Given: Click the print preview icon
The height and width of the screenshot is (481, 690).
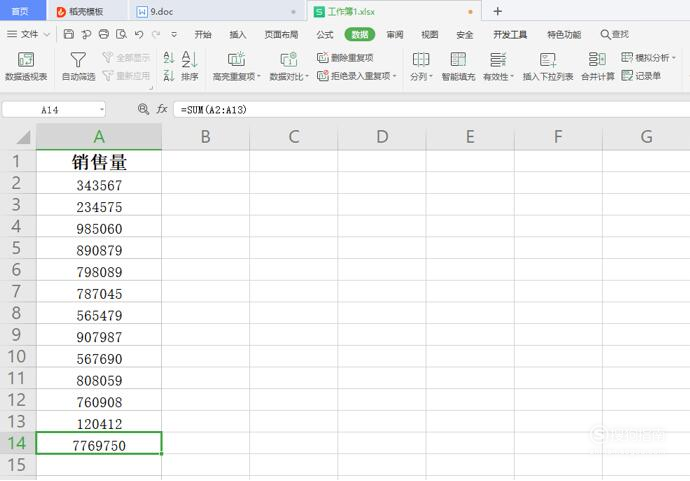Looking at the screenshot, I should 121,34.
